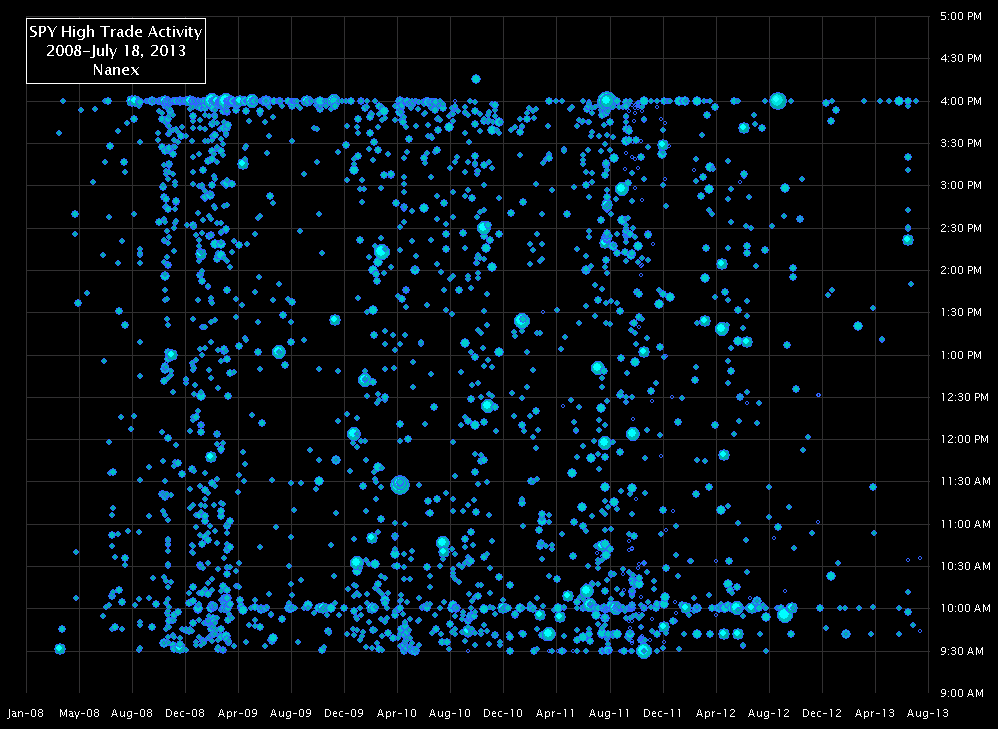The width and height of the screenshot is (998, 729).
Task: Select the 5:00 PM time axis label
Action: pyautogui.click(x=960, y=16)
